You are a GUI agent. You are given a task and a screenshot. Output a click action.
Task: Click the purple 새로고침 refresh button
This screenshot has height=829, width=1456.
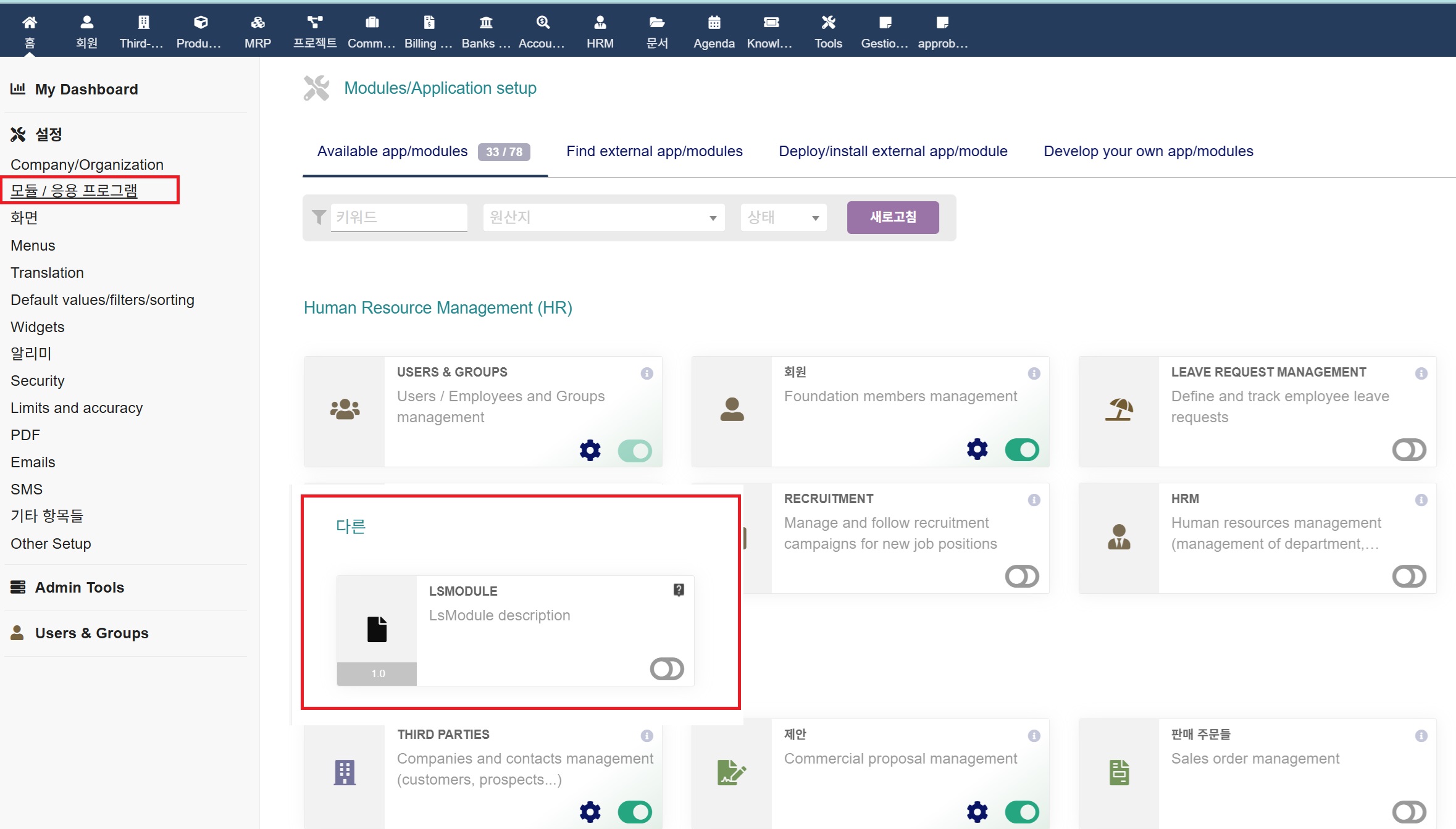point(892,217)
